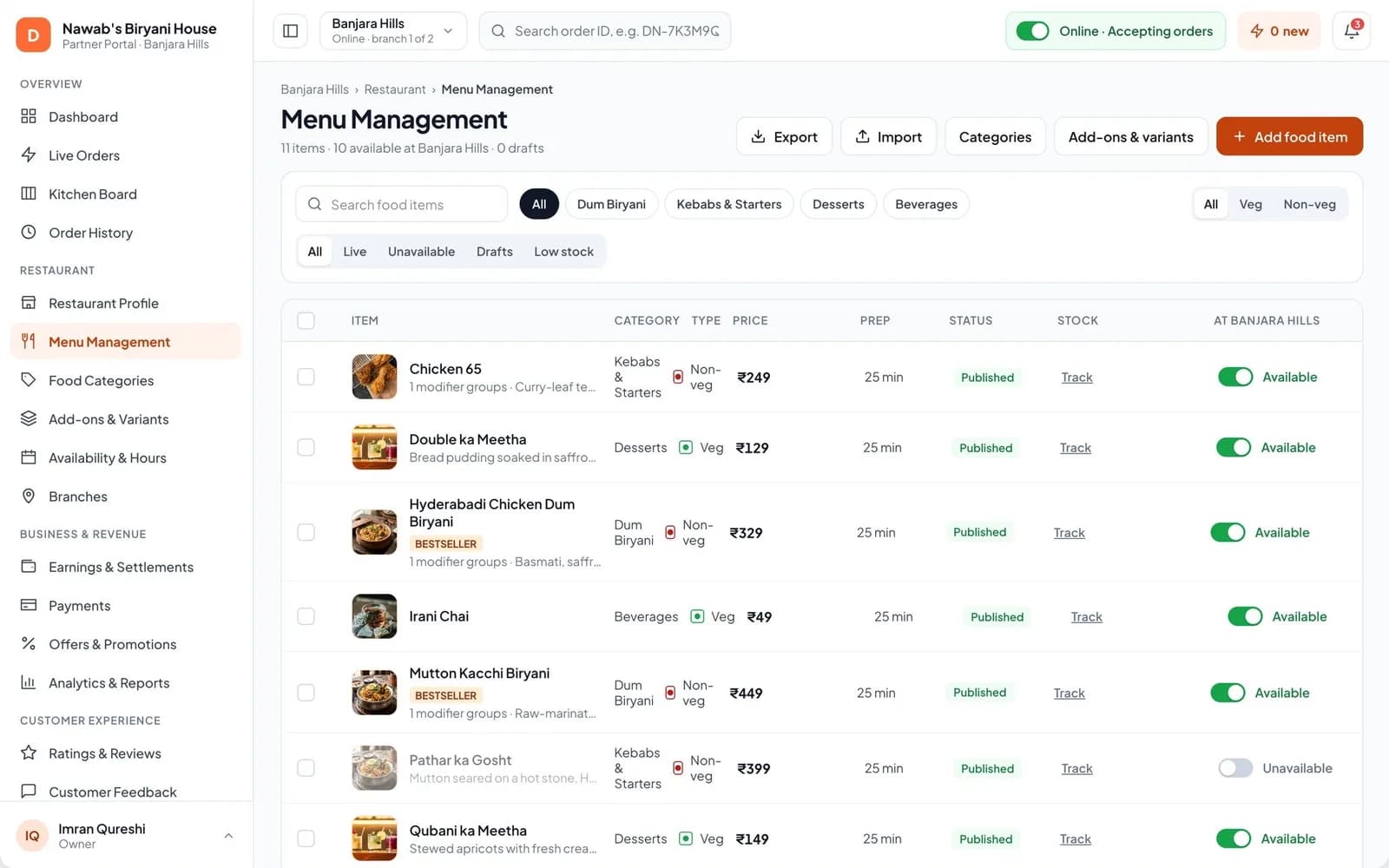The height and width of the screenshot is (868, 1389).
Task: Click Track link for Chicken 65
Action: click(1076, 377)
